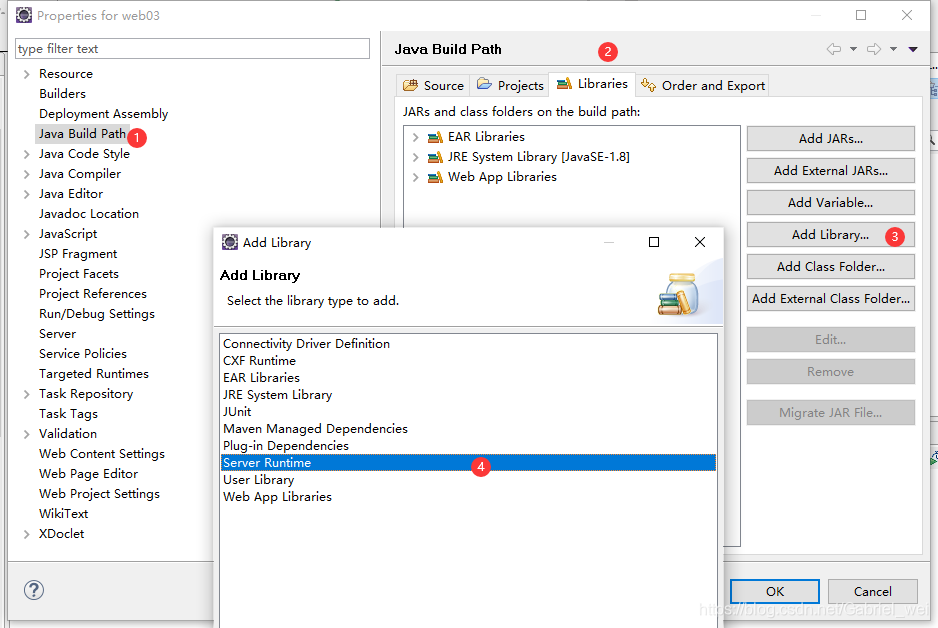Open the Service Policies page
This screenshot has height=628, width=938.
(x=83, y=353)
